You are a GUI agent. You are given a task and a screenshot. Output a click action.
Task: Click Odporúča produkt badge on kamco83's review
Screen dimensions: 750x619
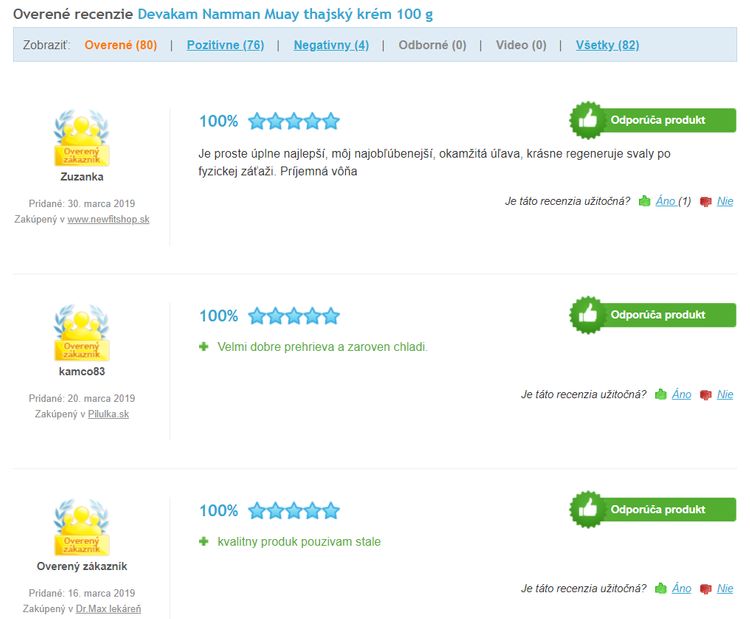[x=652, y=315]
